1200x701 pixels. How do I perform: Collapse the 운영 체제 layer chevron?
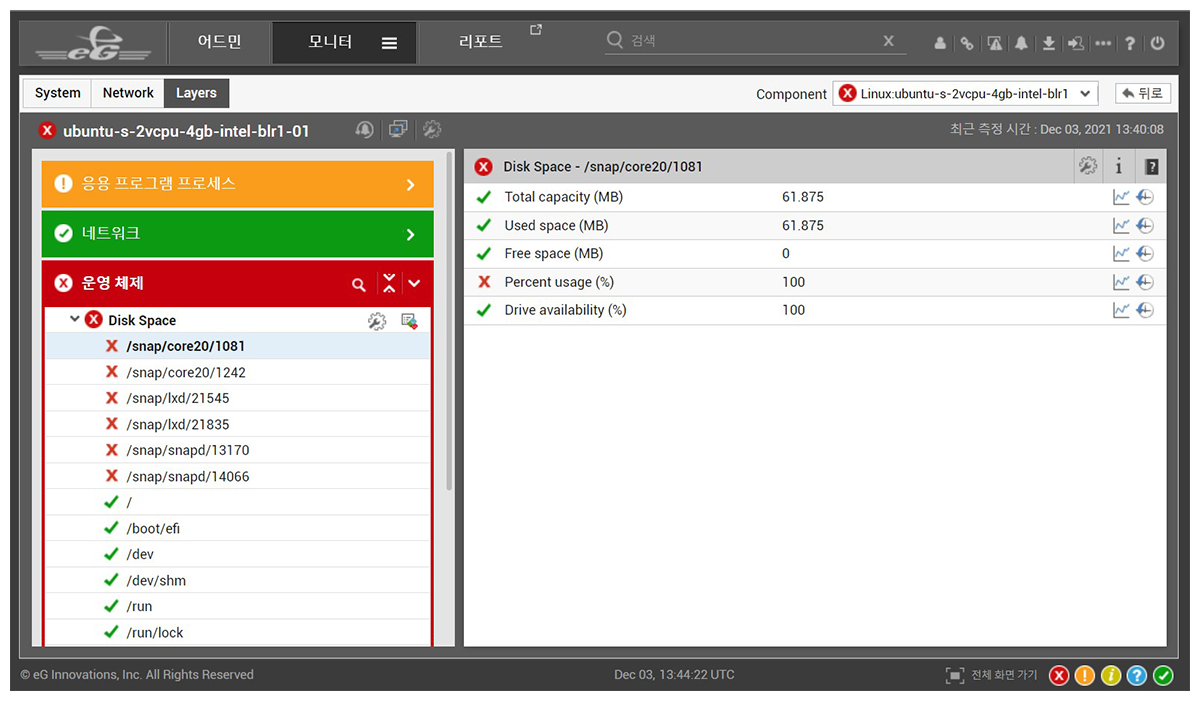click(414, 284)
